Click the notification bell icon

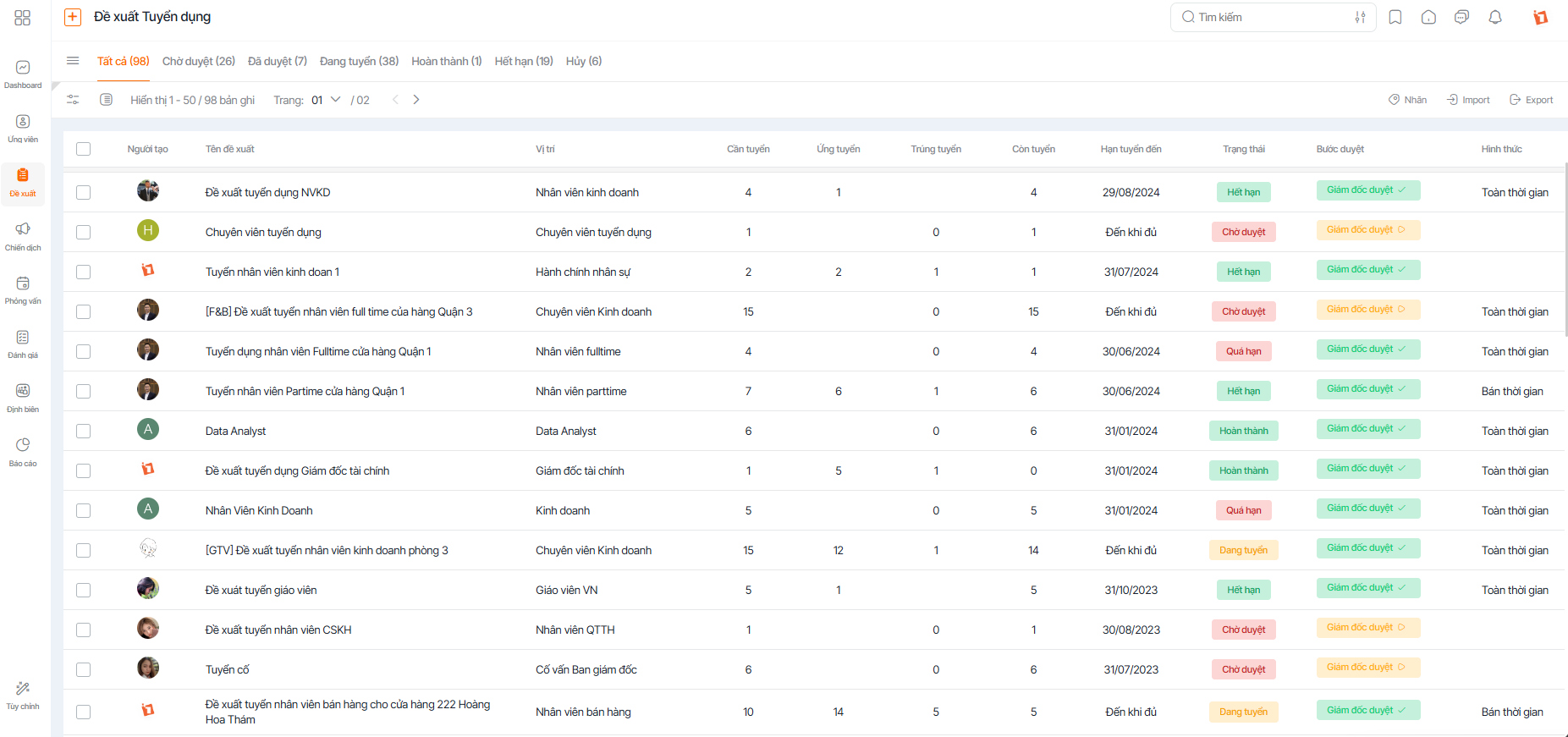1495,17
